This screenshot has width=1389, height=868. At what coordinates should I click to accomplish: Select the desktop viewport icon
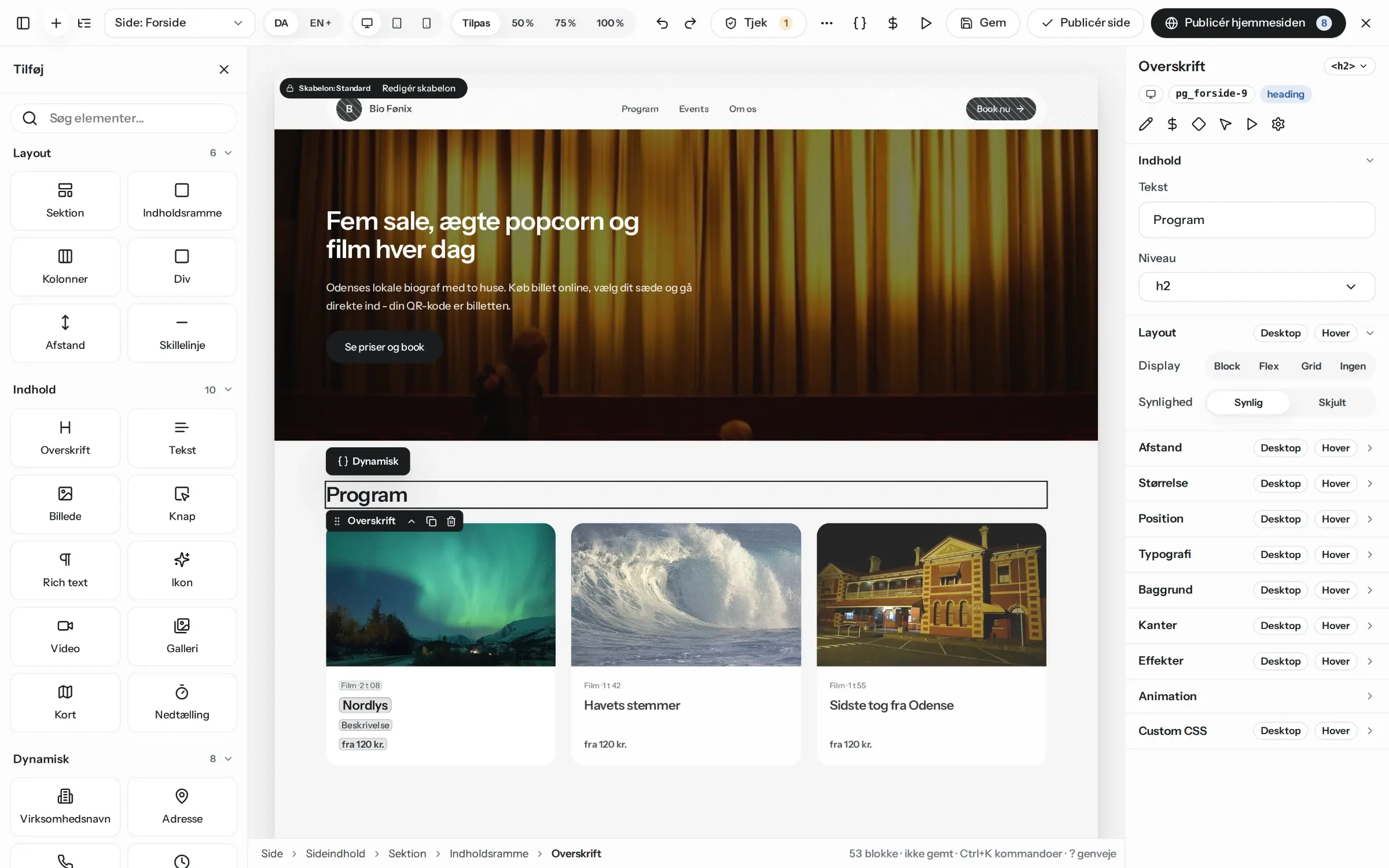pyautogui.click(x=367, y=23)
